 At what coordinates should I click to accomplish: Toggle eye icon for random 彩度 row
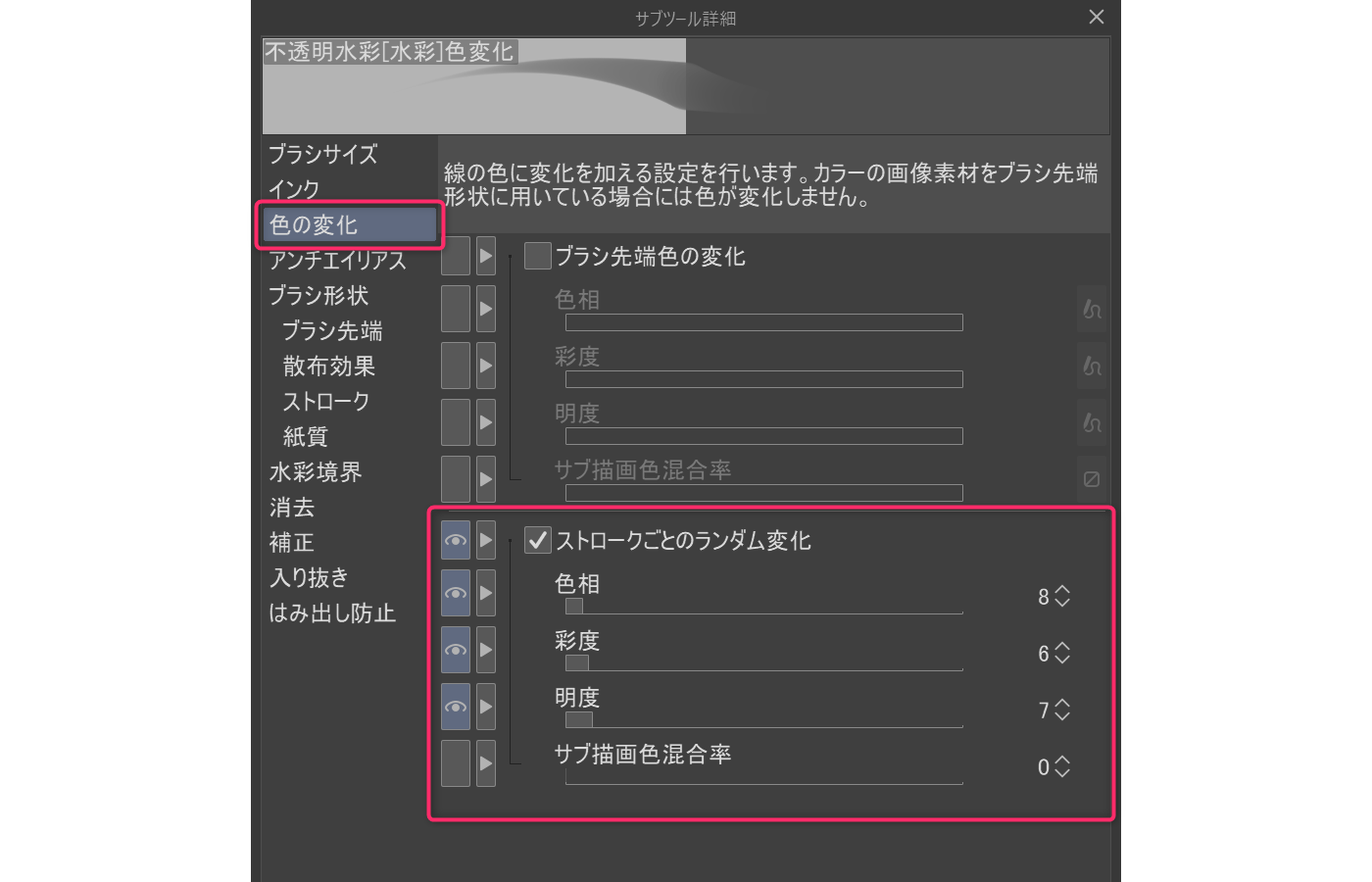point(456,651)
